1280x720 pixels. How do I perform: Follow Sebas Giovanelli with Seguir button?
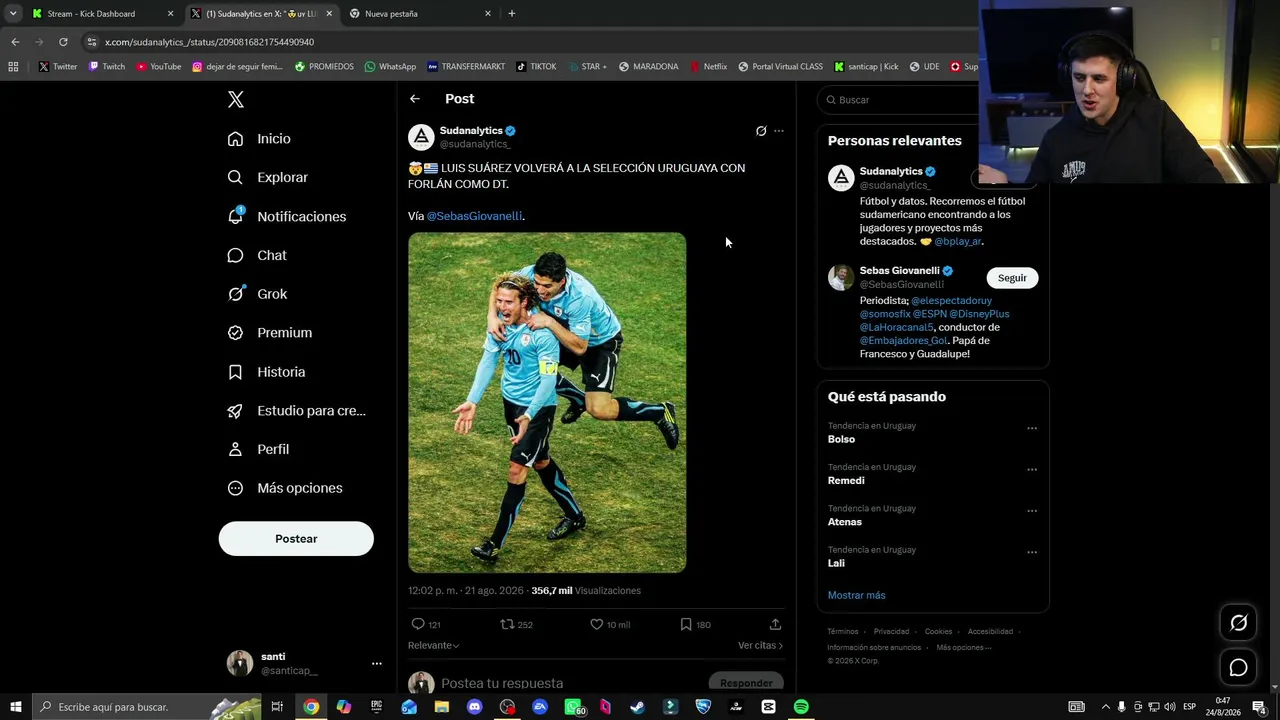click(1012, 278)
